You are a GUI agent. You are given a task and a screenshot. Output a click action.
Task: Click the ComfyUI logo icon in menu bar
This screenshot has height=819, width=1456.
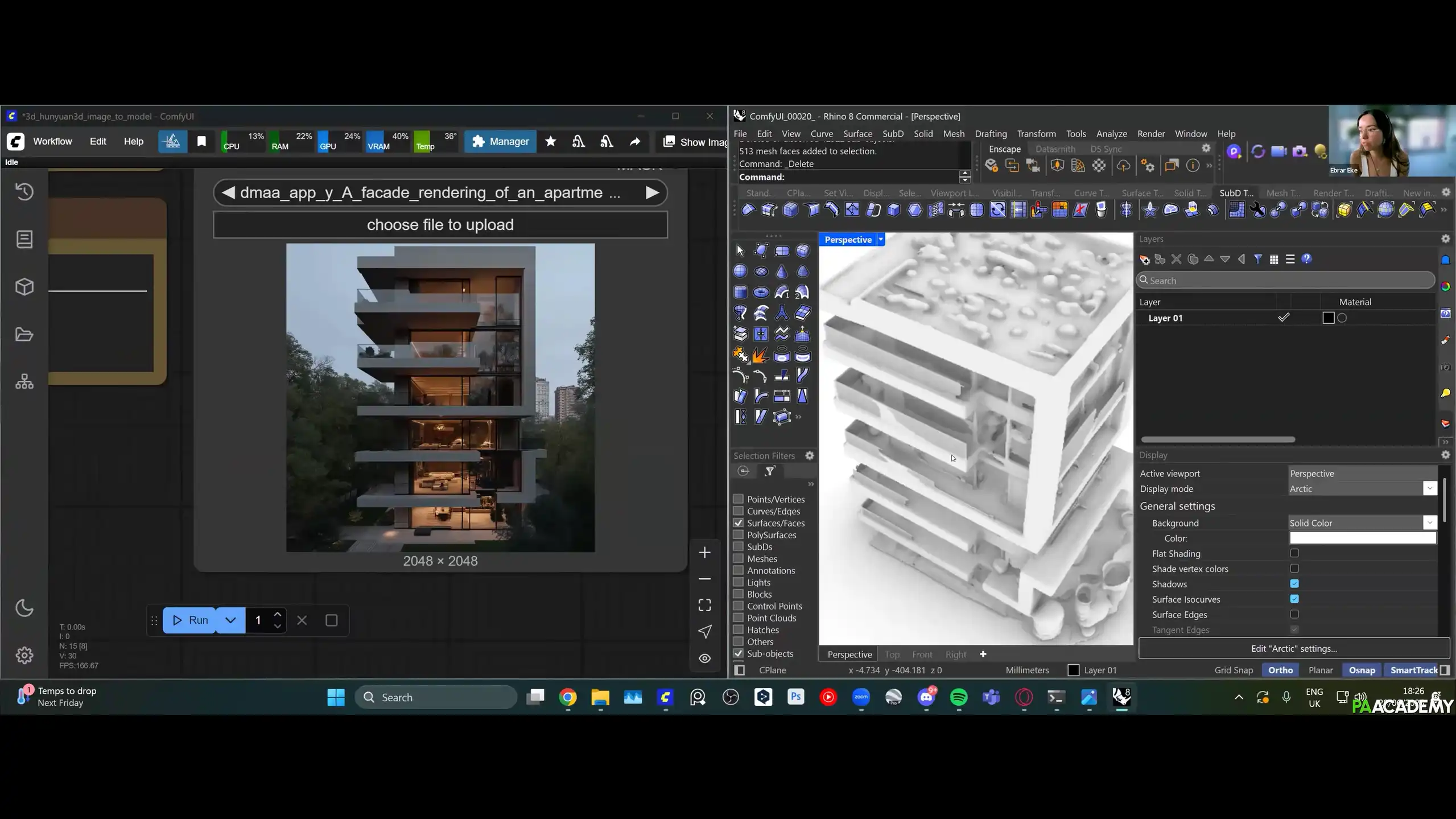15,141
